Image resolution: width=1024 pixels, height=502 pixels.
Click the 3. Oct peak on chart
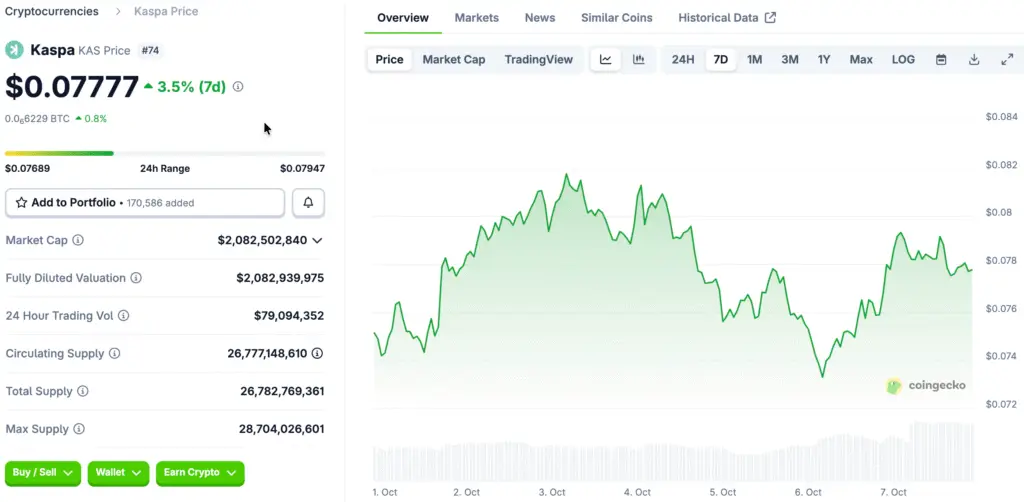click(566, 175)
